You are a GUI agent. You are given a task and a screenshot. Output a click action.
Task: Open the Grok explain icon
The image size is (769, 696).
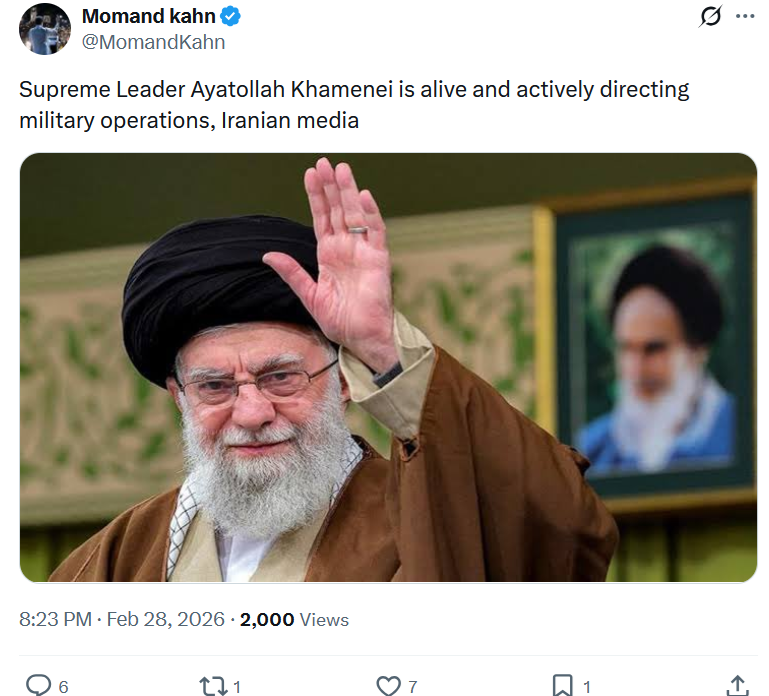710,16
